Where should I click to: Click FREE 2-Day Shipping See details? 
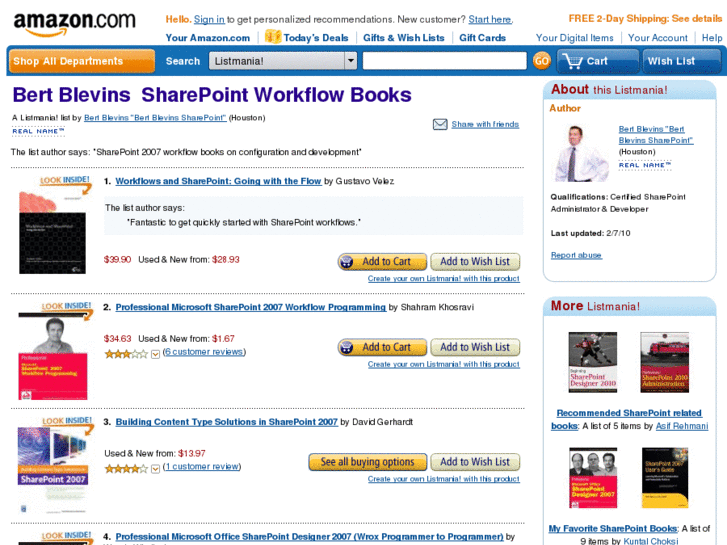coord(645,19)
